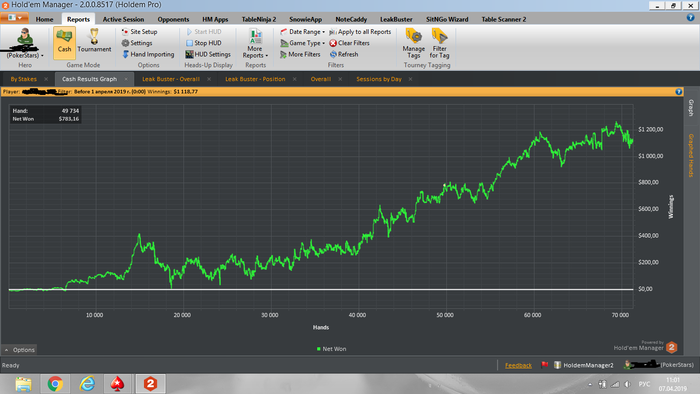Refresh the report

pos(344,54)
